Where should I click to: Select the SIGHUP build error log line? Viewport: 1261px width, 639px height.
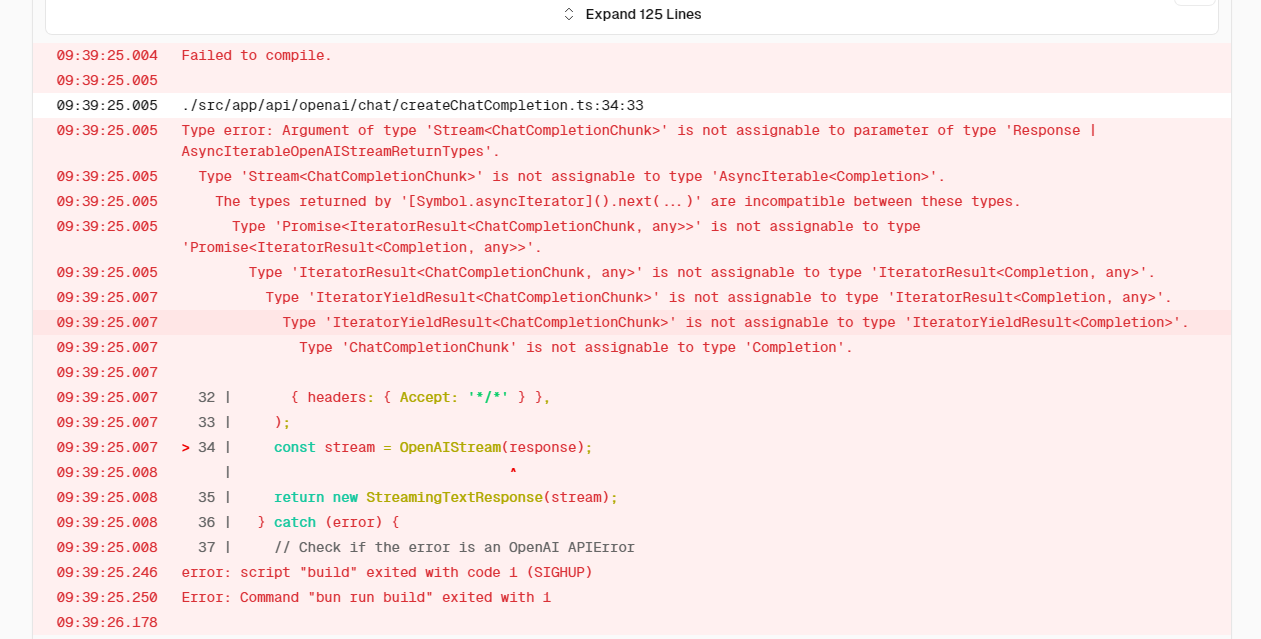pyautogui.click(x=385, y=572)
